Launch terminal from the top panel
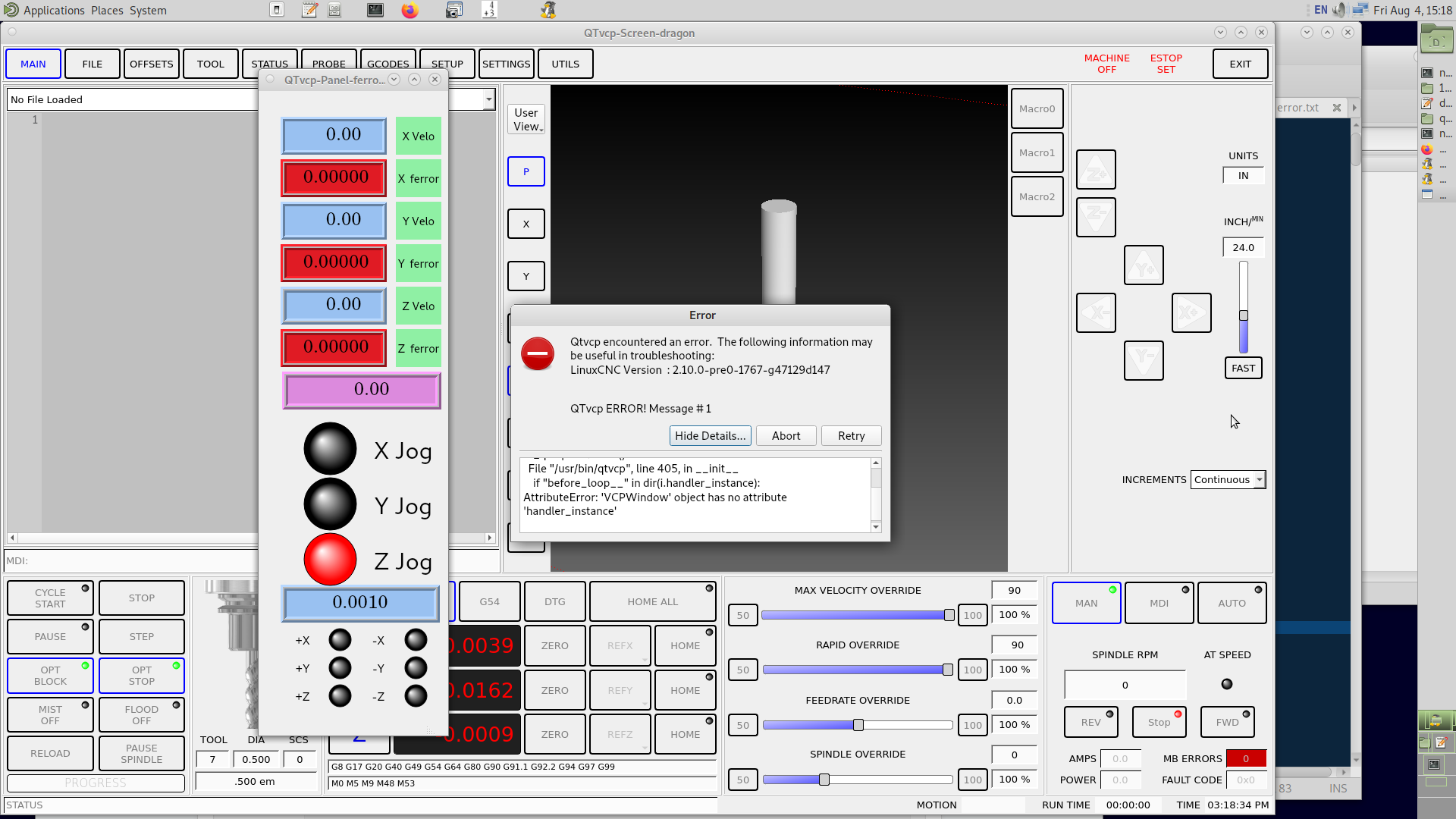 (375, 10)
